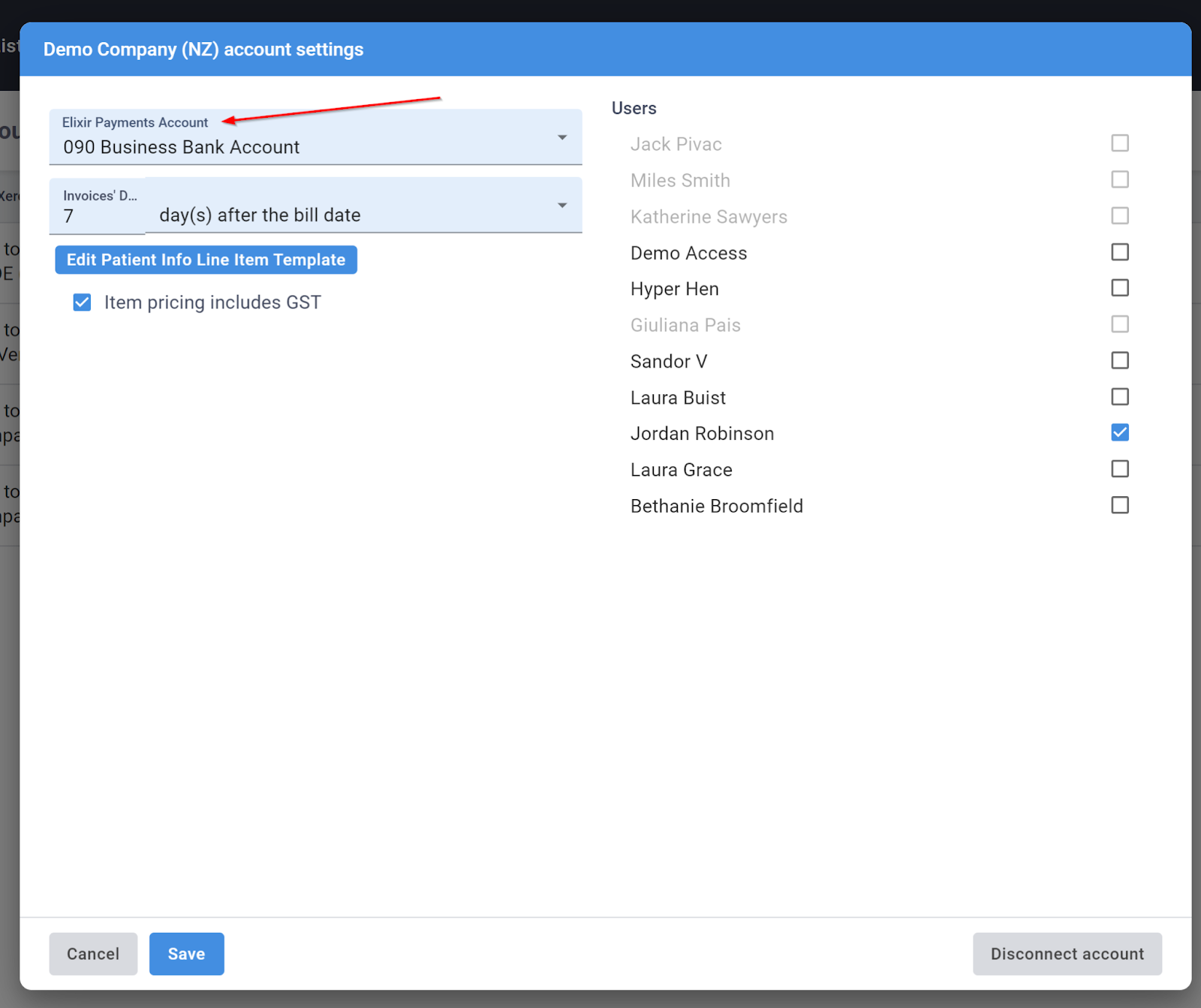This screenshot has width=1201, height=1008.
Task: Enable Sandor V in the Users list
Action: (x=1119, y=360)
